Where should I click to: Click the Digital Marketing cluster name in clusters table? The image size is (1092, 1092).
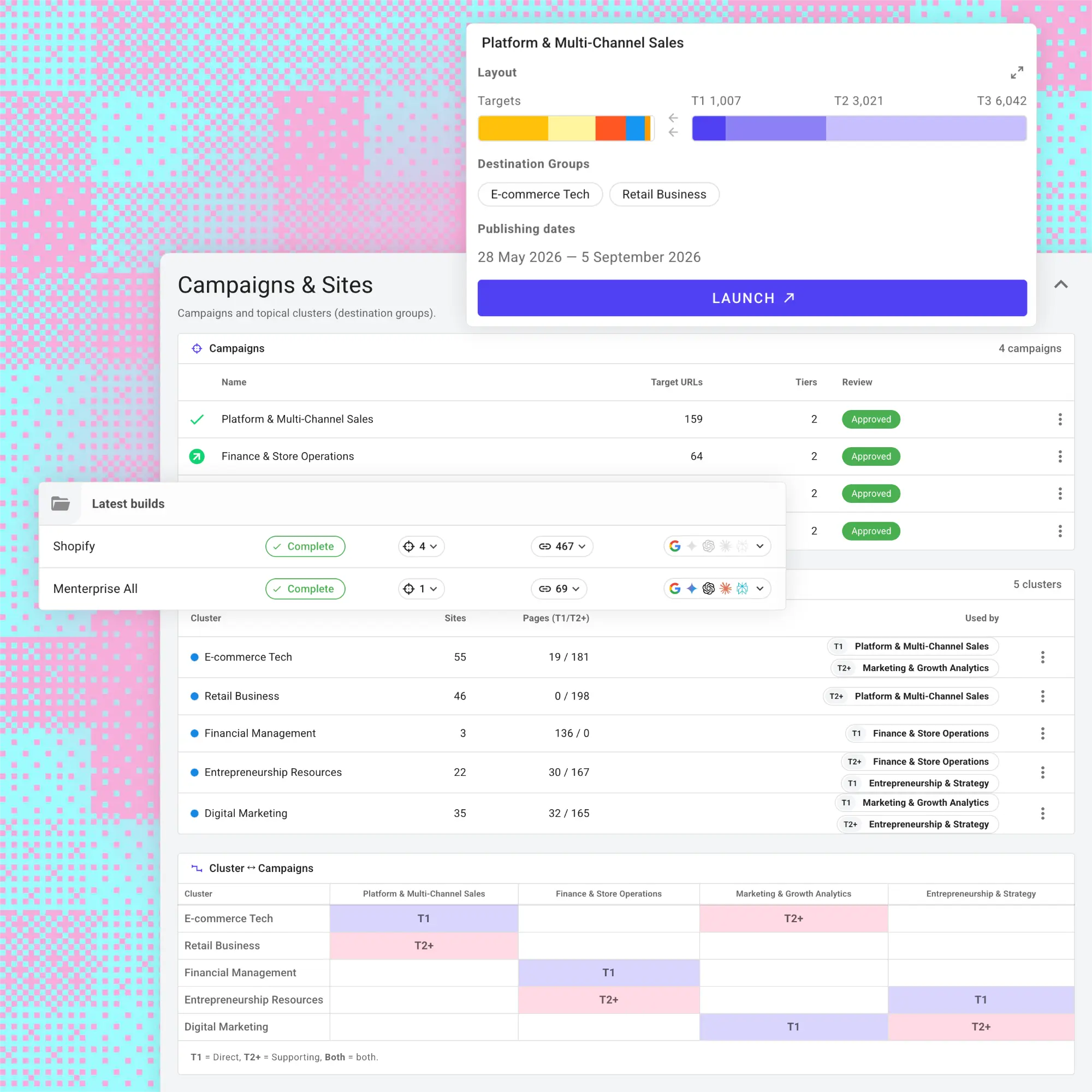click(x=246, y=814)
